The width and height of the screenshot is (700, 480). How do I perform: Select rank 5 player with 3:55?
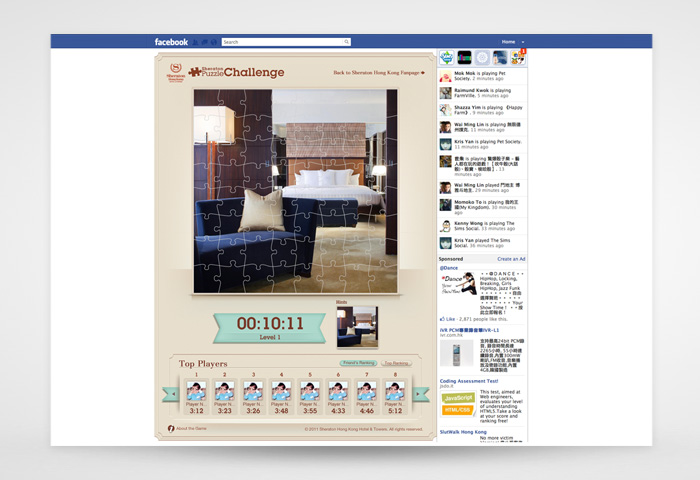310,397
